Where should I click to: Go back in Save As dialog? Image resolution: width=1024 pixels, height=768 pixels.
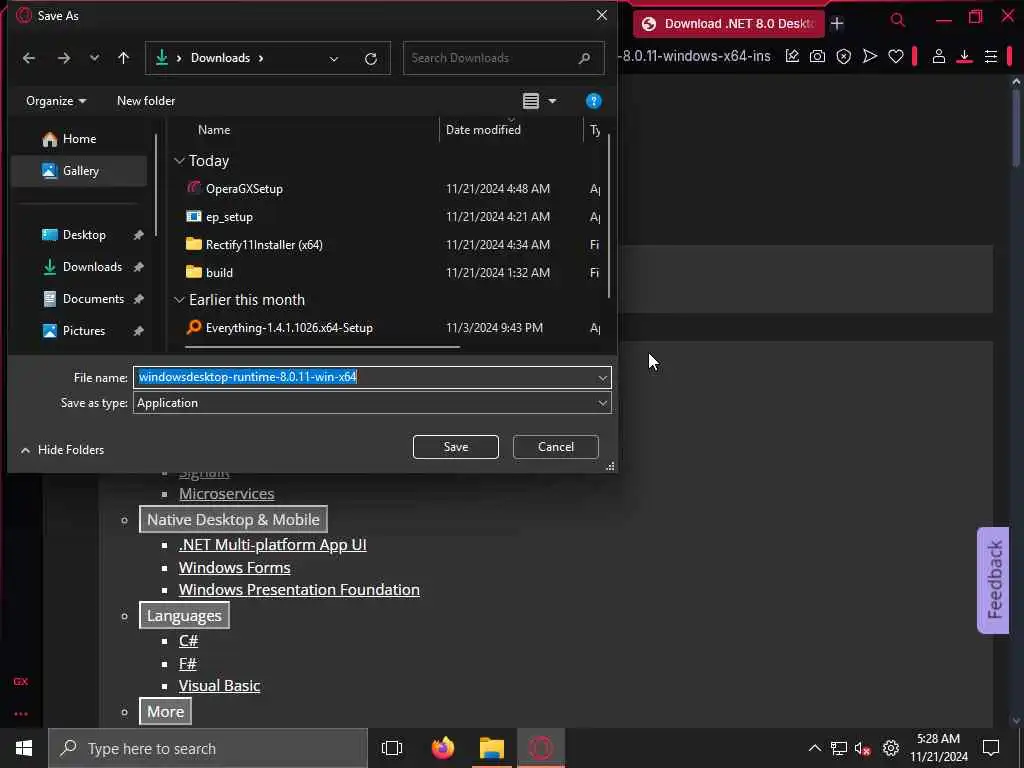[x=29, y=58]
